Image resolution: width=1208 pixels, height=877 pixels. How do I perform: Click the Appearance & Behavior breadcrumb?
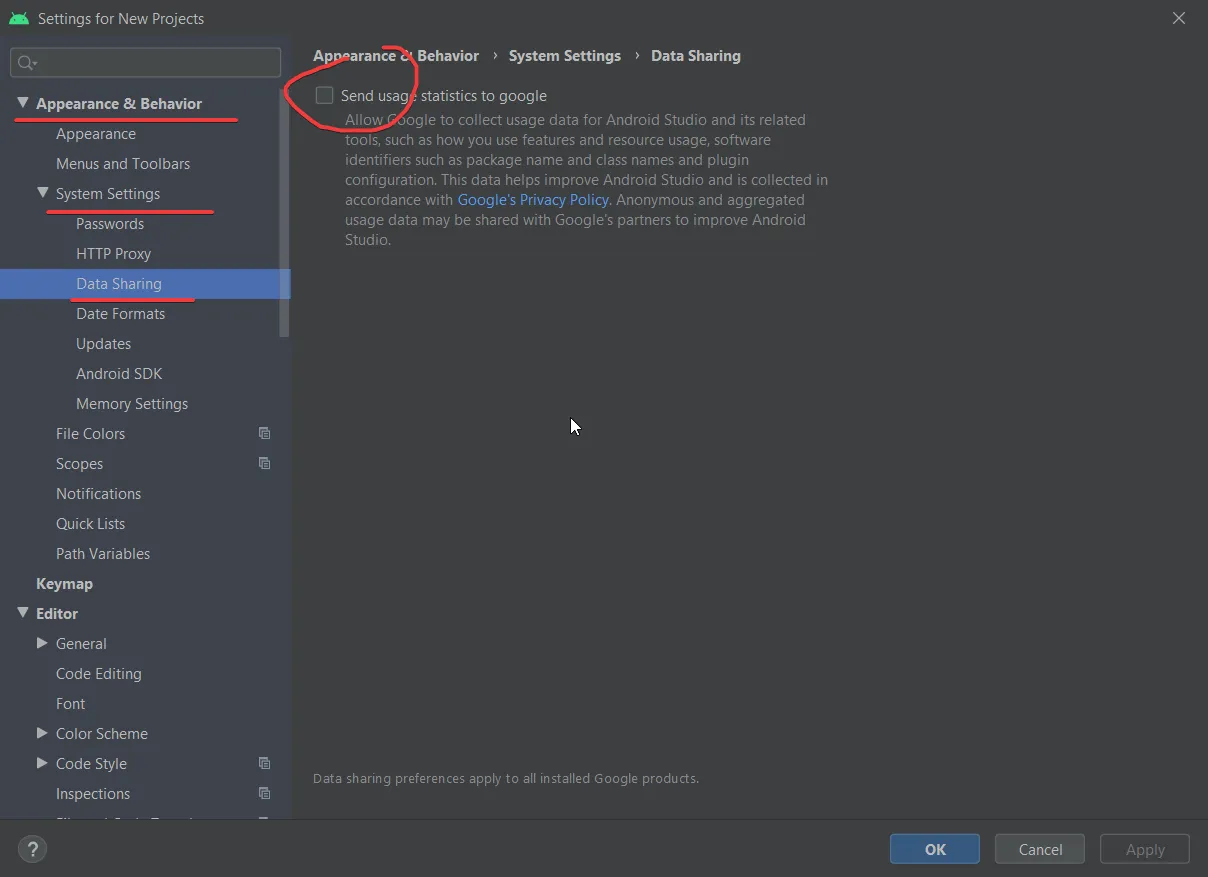coord(396,56)
